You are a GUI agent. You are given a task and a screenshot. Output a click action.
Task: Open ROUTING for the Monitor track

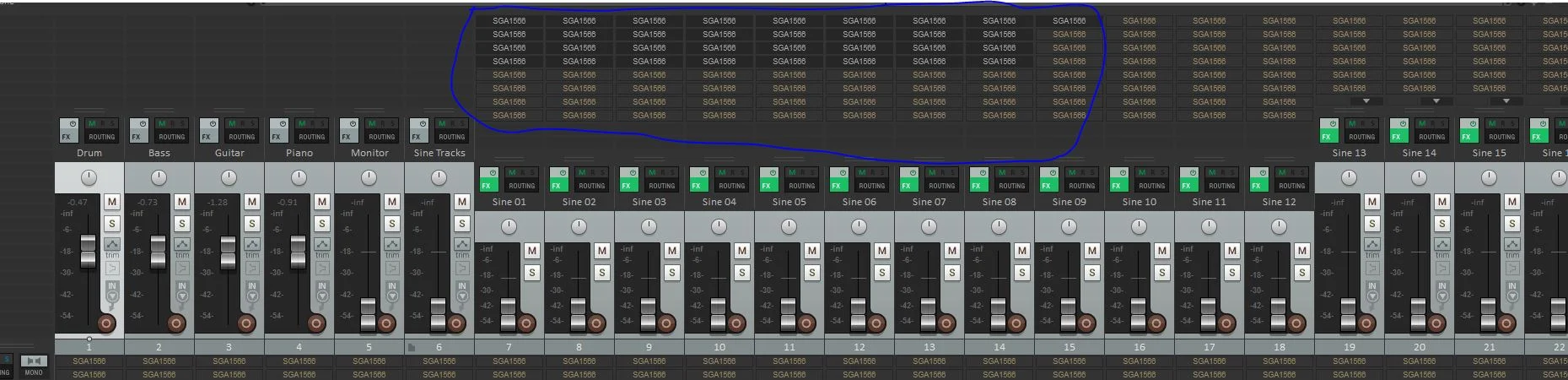coord(381,136)
